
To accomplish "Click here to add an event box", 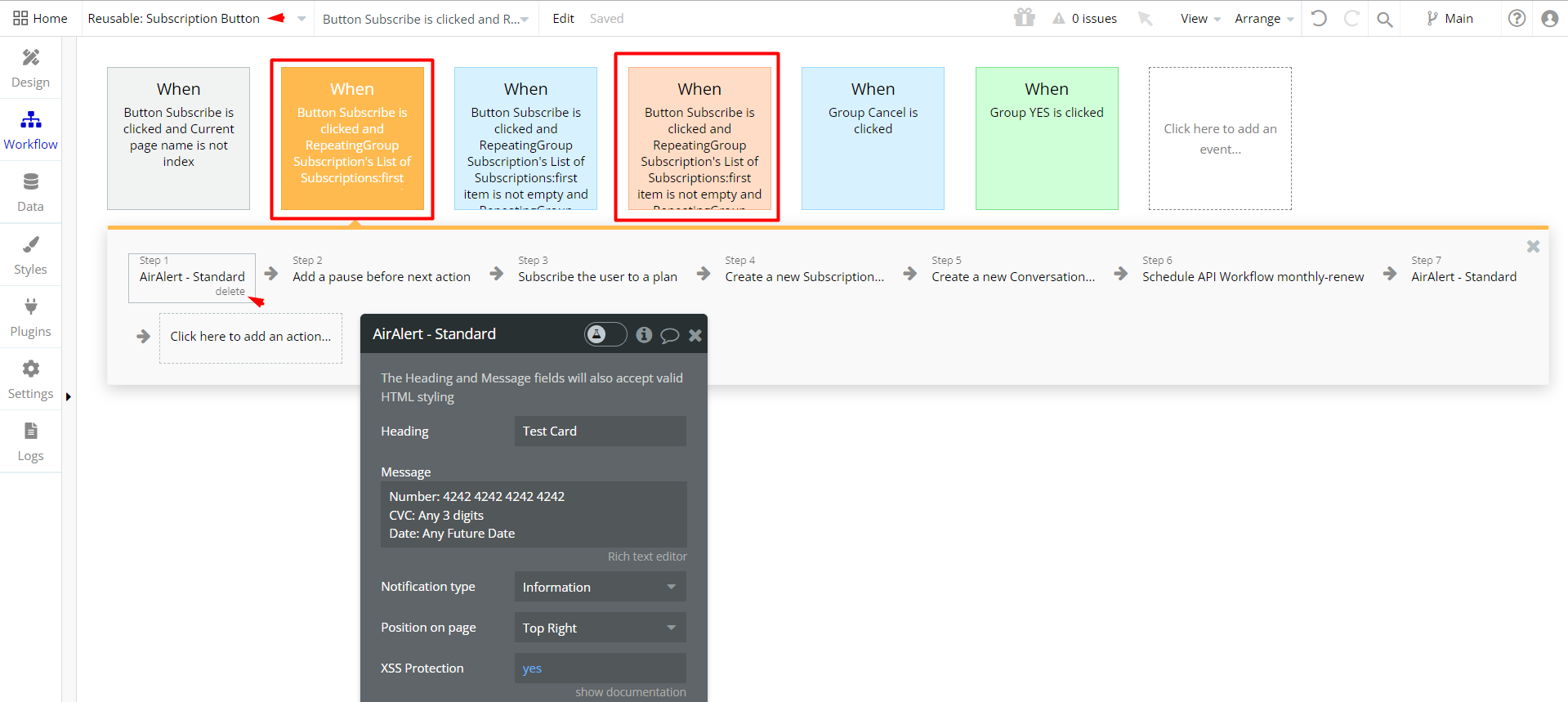I will 1220,138.
